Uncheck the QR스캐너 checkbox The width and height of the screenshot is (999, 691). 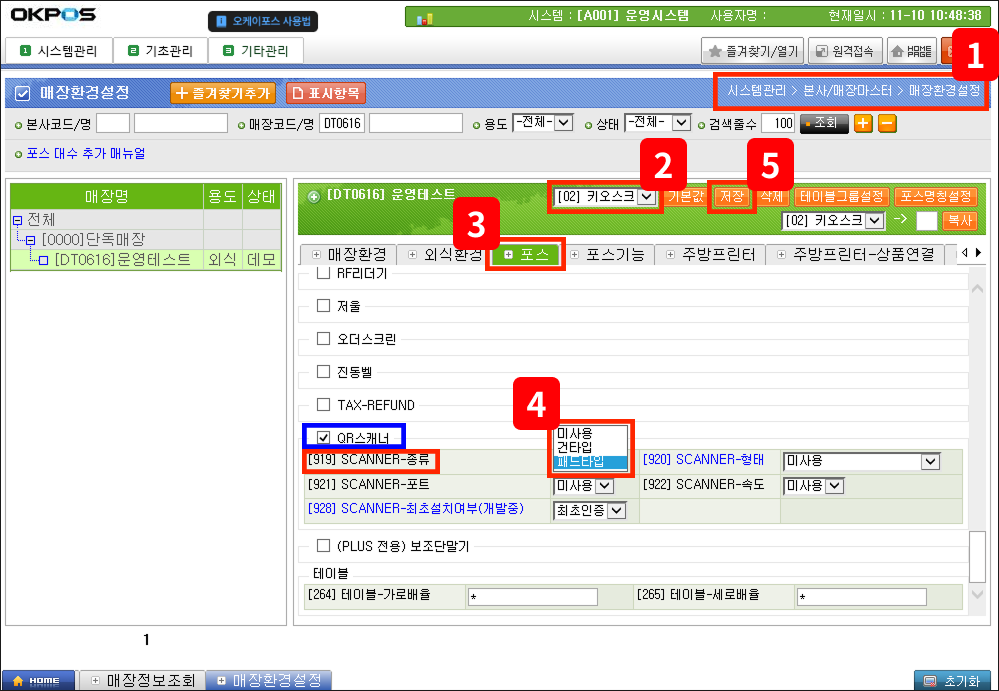click(x=323, y=437)
